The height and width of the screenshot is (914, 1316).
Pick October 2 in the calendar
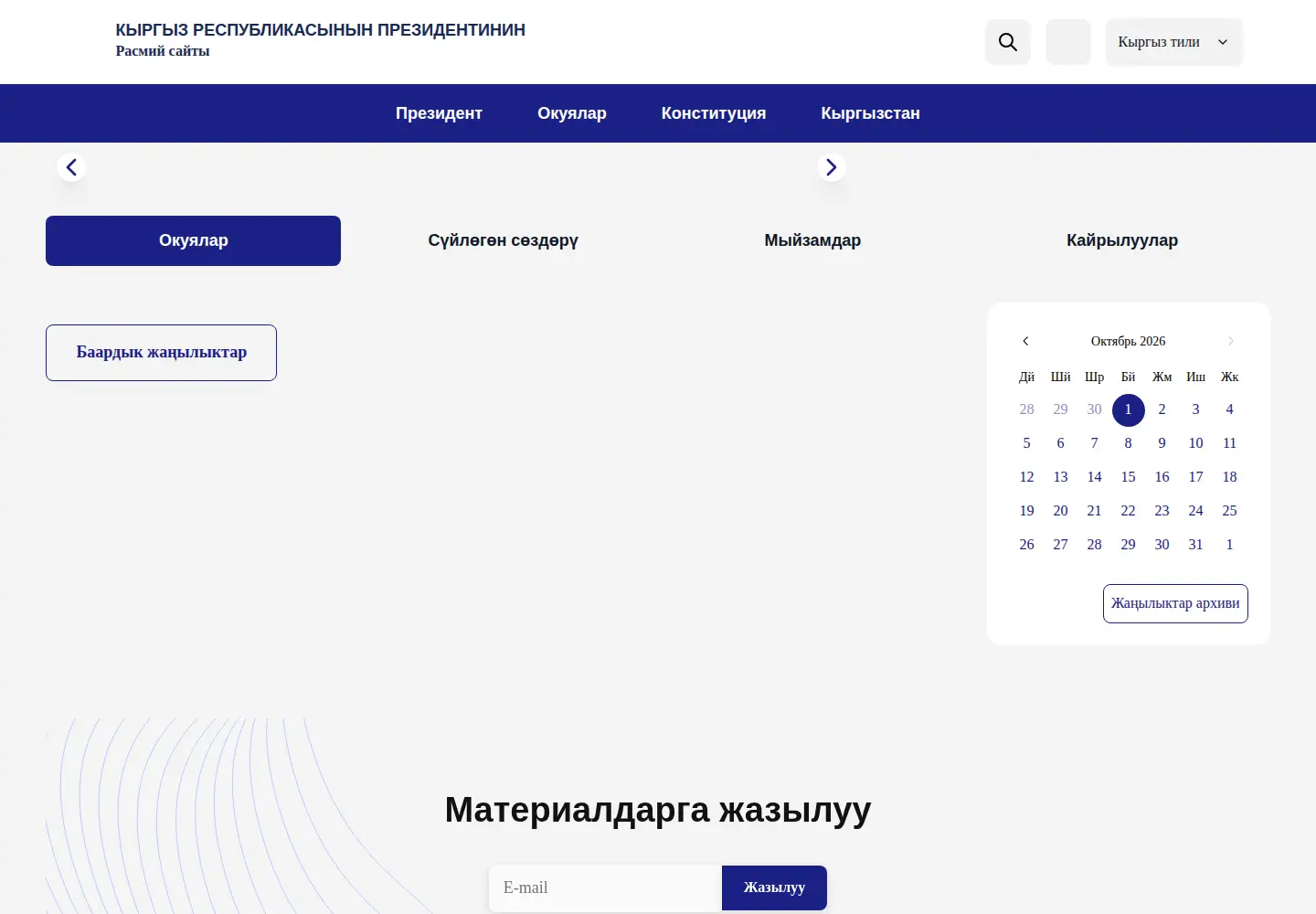(1162, 409)
